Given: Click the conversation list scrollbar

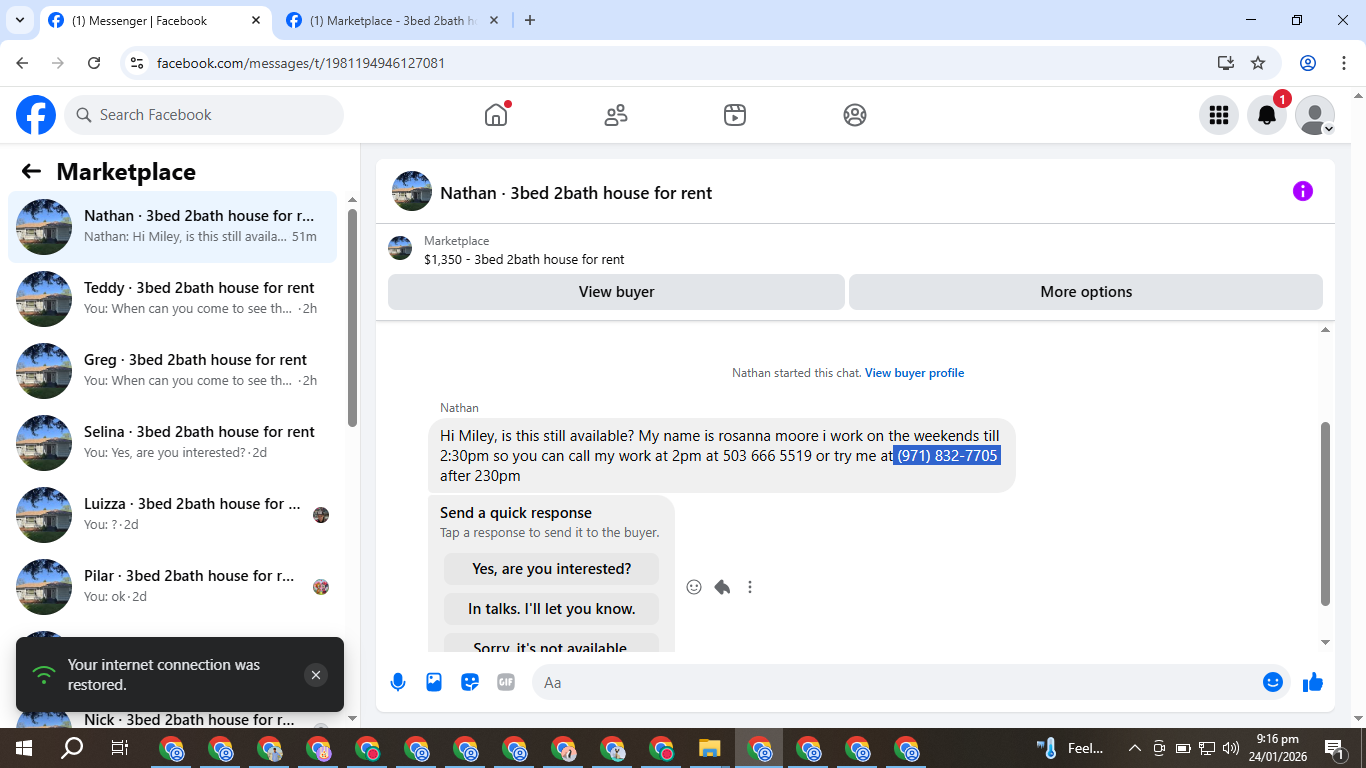Looking at the screenshot, I should coord(352,318).
